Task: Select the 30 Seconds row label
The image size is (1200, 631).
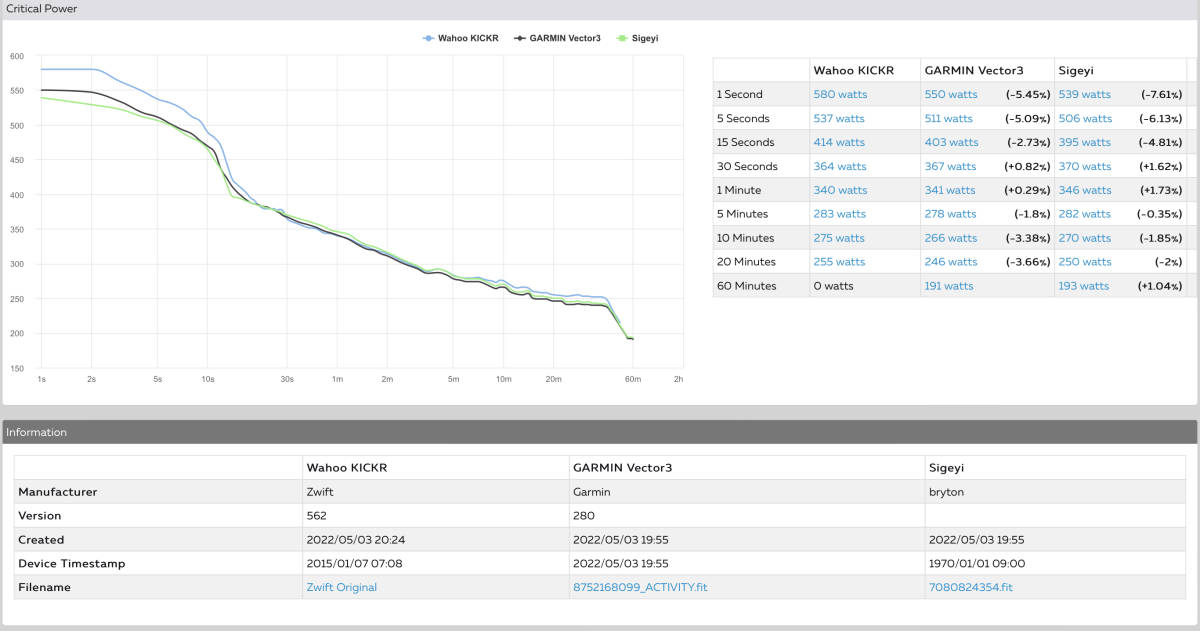Action: 747,166
